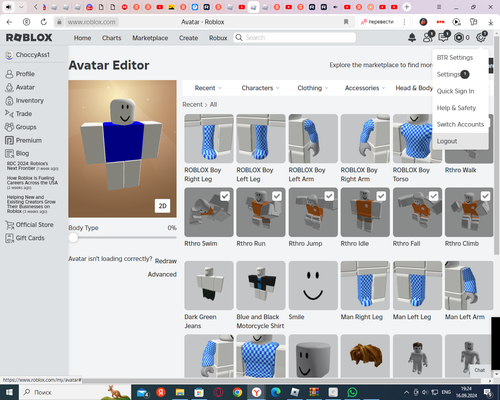Click the Robux balance icon

459,38
